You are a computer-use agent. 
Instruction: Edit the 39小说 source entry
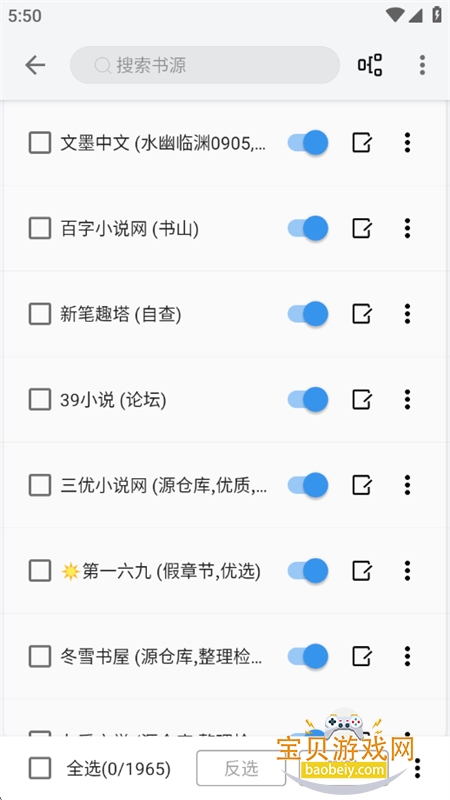(x=362, y=399)
